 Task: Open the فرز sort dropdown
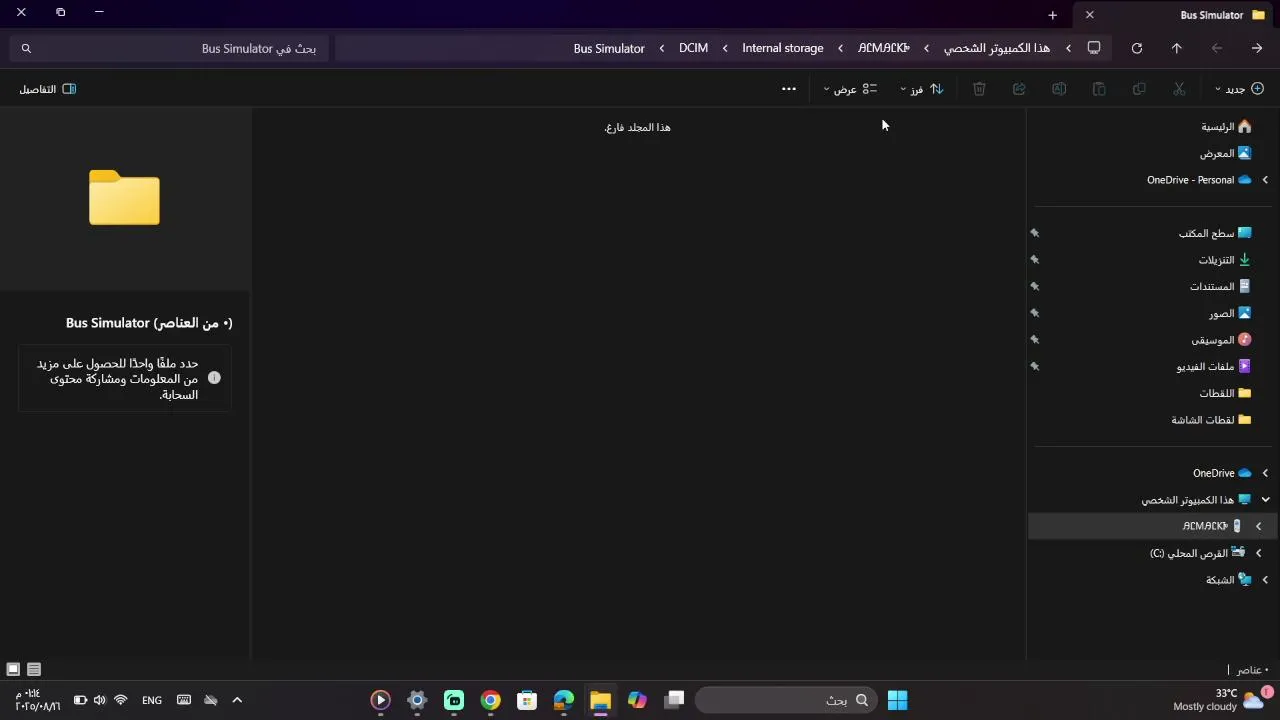tap(922, 89)
